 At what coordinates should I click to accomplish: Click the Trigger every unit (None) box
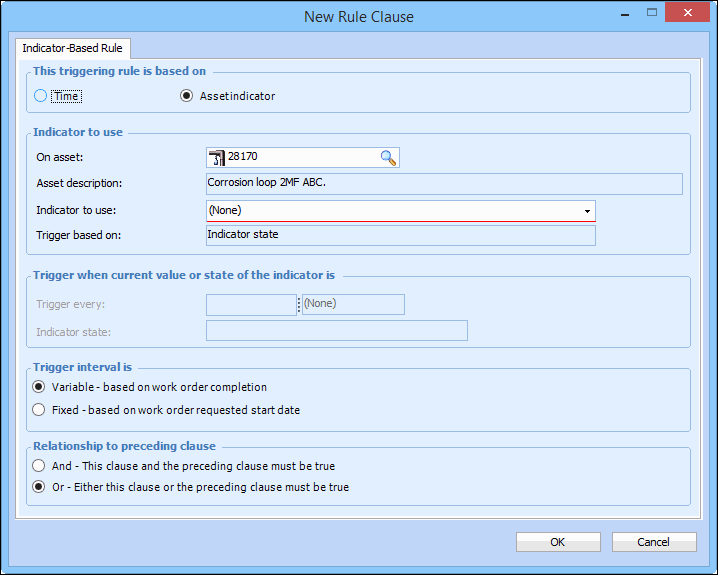click(x=353, y=304)
